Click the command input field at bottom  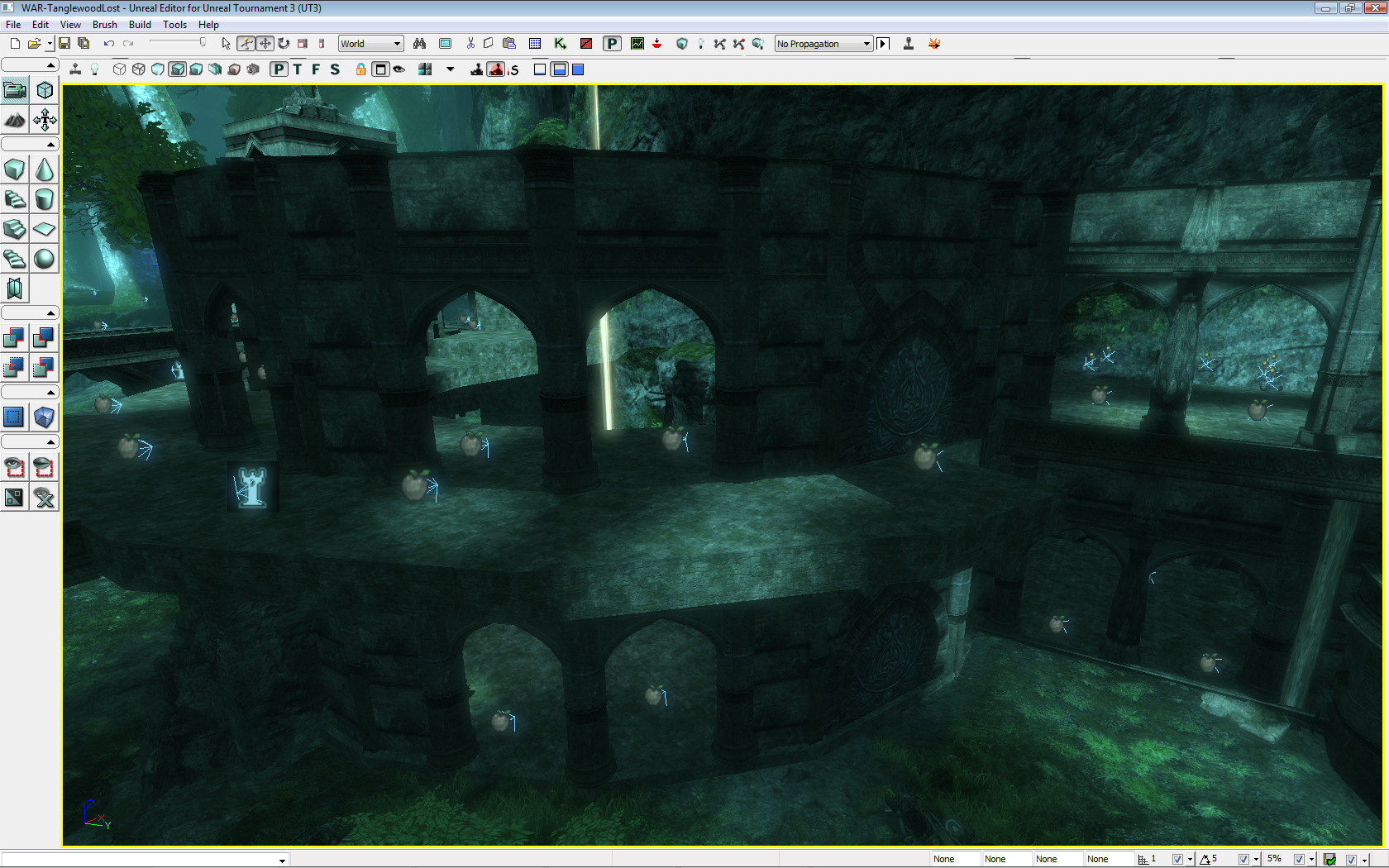(x=145, y=860)
